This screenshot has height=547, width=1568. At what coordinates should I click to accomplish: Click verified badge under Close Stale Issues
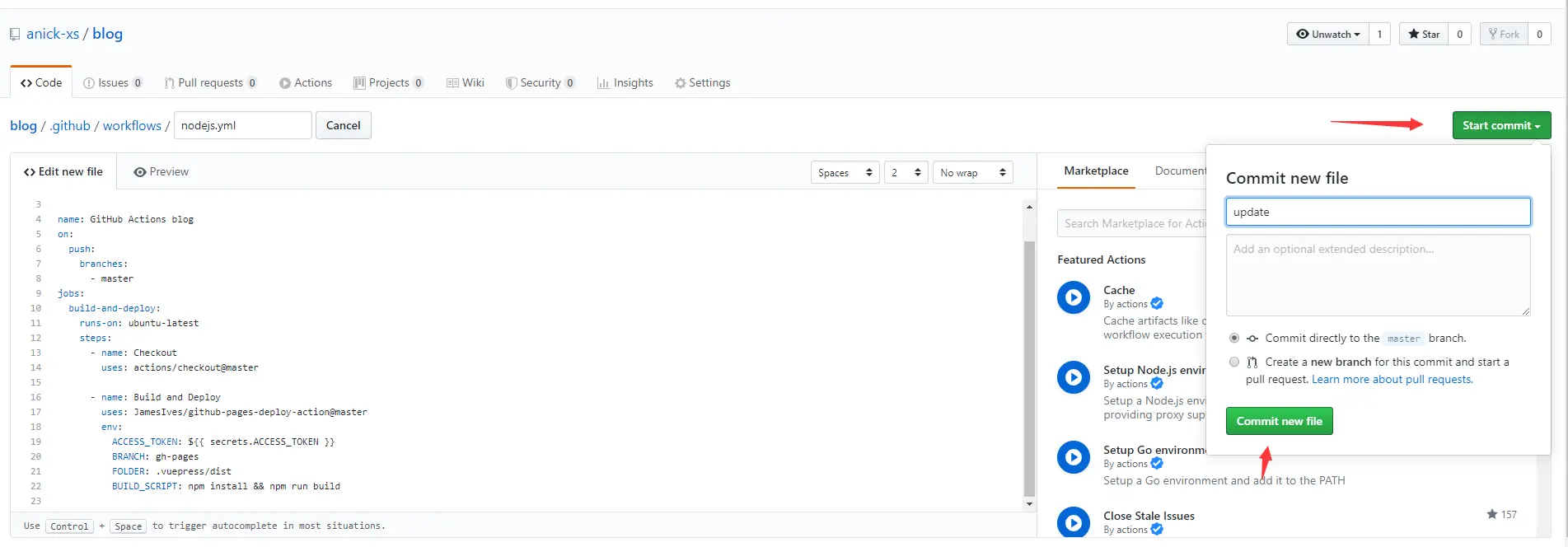(x=1157, y=530)
